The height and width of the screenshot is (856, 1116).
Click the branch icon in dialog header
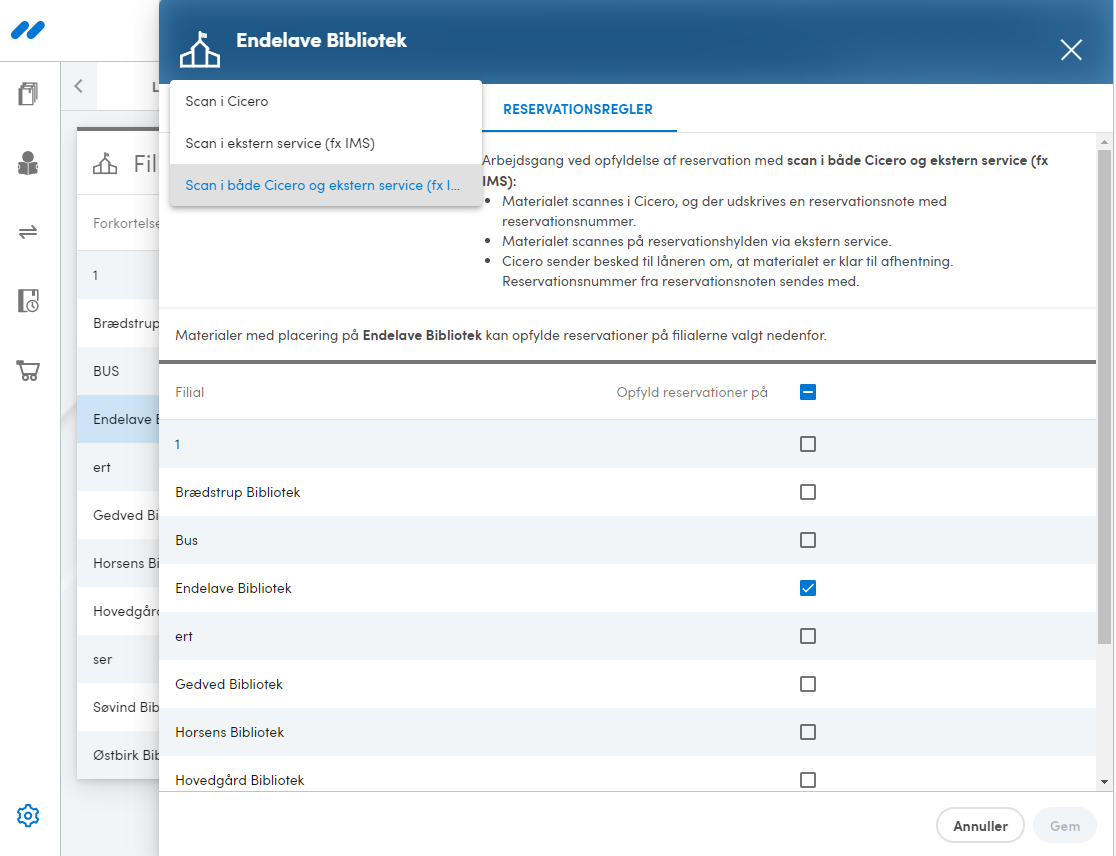click(200, 49)
